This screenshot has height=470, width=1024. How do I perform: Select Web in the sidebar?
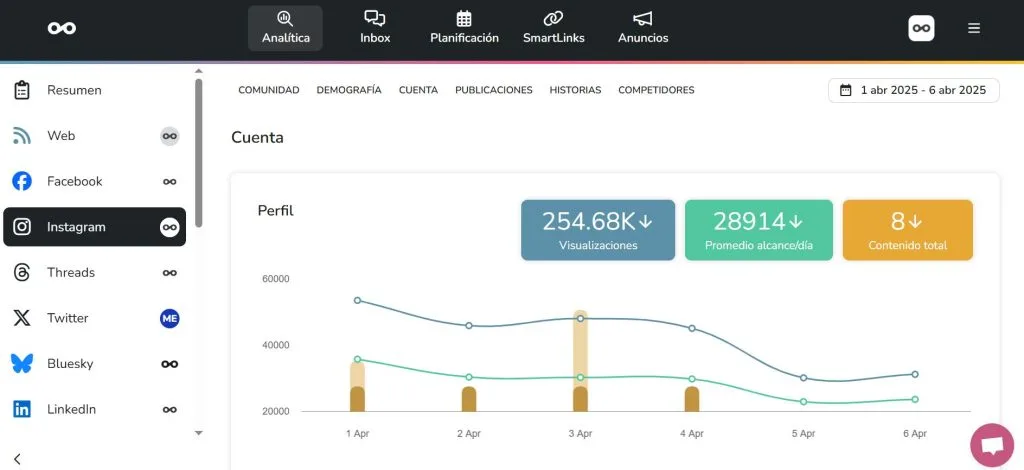click(95, 136)
